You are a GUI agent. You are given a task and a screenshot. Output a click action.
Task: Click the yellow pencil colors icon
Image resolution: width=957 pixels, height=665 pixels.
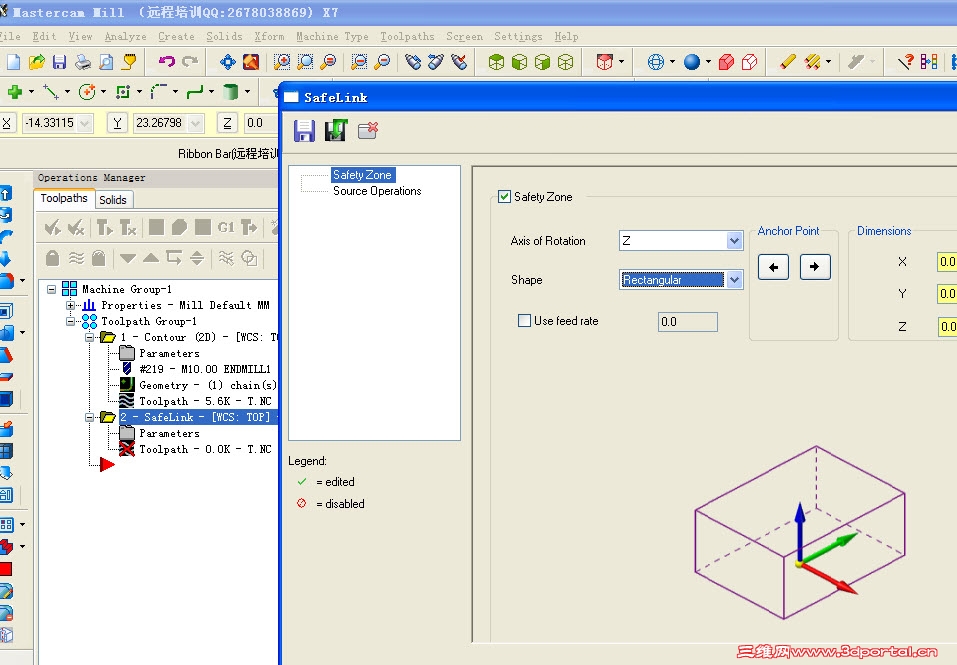tap(787, 62)
